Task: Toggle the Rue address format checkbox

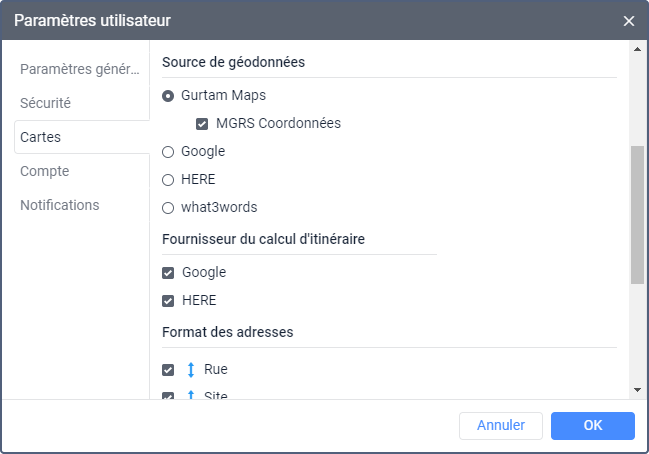Action: [x=168, y=369]
